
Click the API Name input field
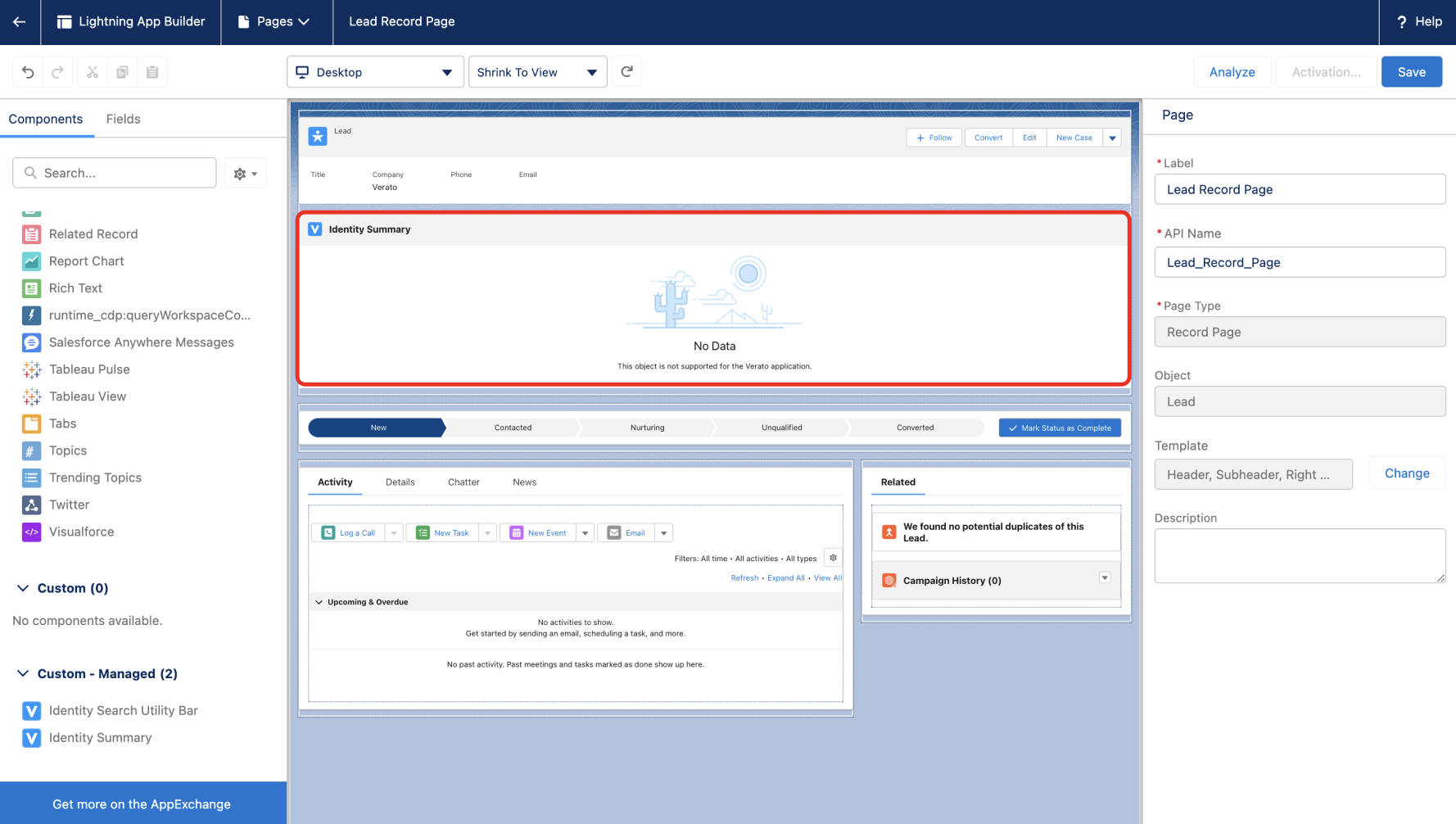1300,262
